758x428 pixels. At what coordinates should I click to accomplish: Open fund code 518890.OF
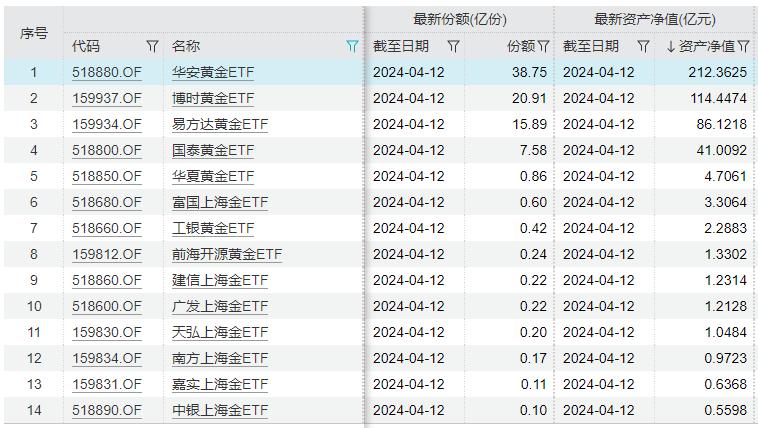[x=107, y=411]
